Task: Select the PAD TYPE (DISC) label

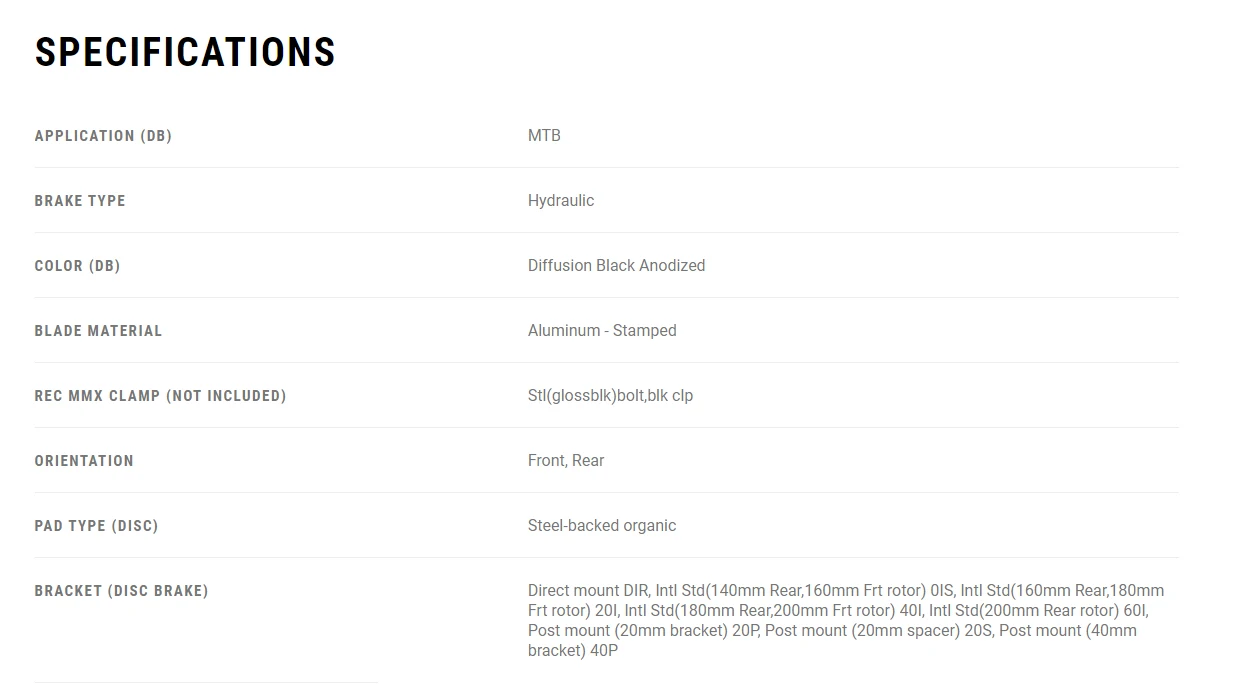Action: 96,526
